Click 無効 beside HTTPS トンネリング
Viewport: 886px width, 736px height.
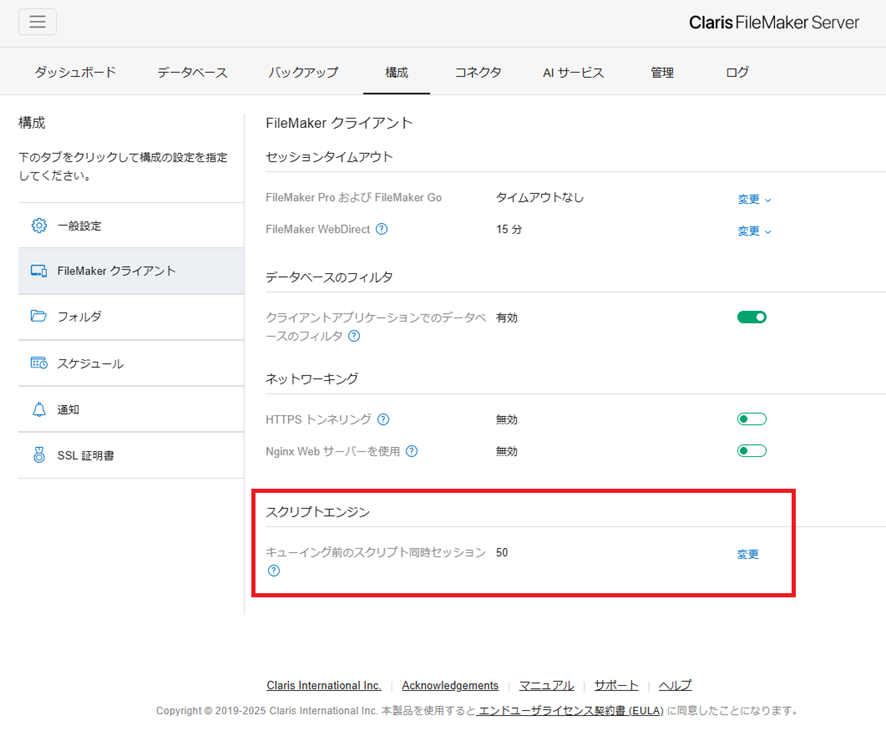point(506,419)
